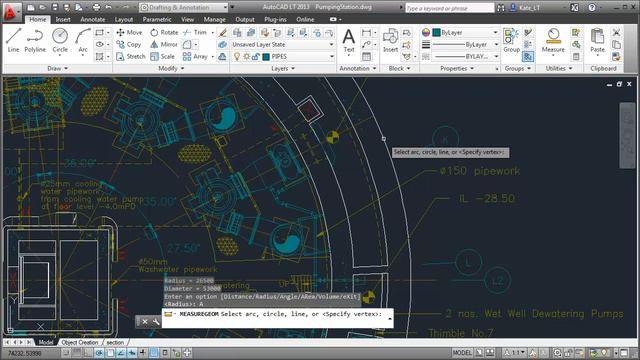640x360 pixels.
Task: Click the Array tool
Action: pyautogui.click(x=196, y=56)
